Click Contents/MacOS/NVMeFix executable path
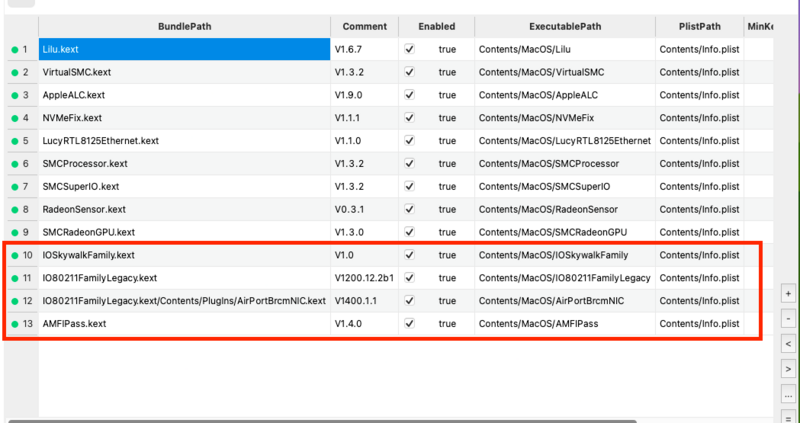 click(x=565, y=118)
